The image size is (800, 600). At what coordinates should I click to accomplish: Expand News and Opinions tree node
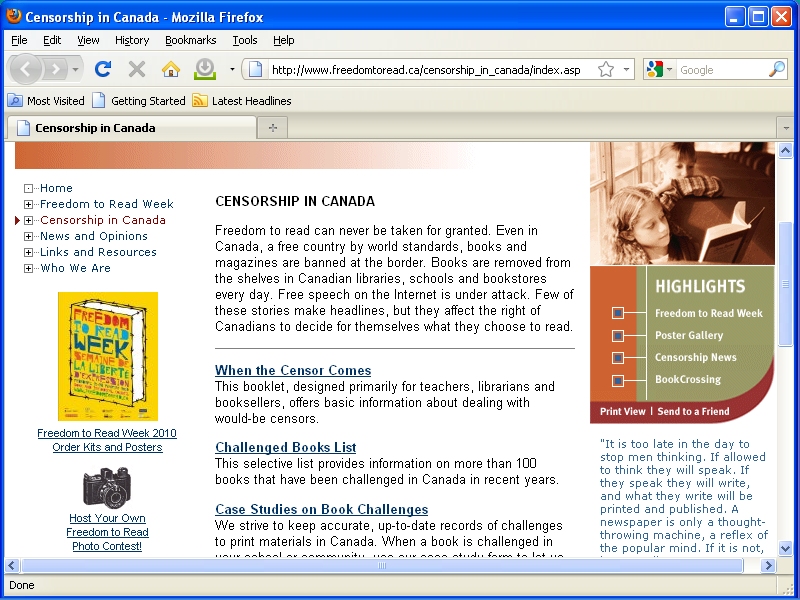tap(29, 236)
